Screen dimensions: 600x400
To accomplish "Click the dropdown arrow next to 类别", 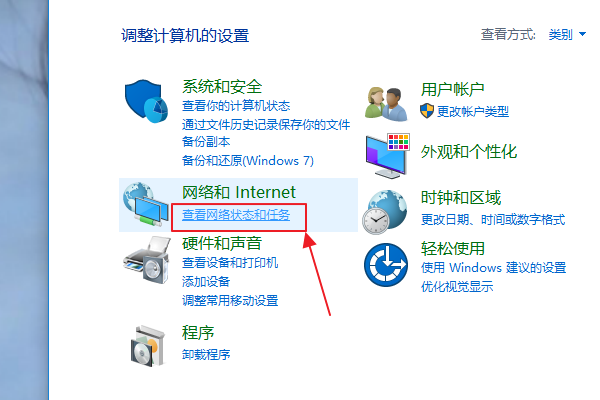I will tap(582, 34).
